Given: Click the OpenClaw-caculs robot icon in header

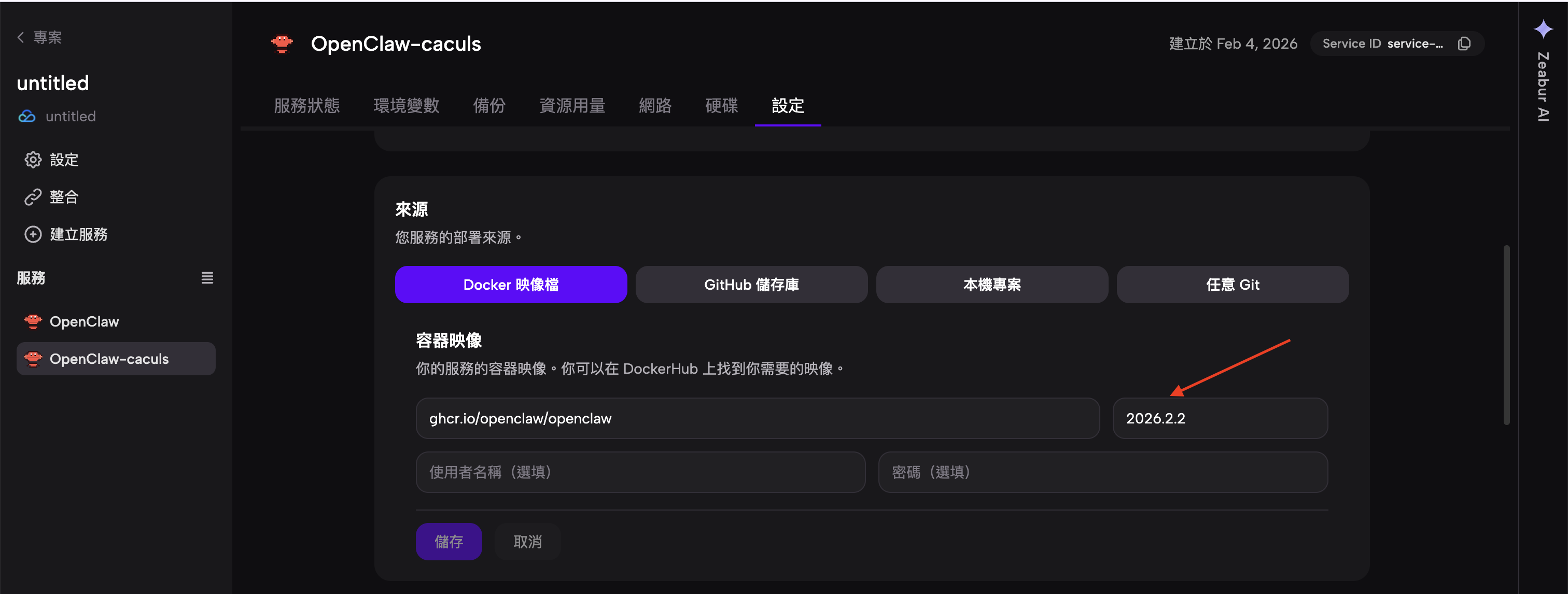Looking at the screenshot, I should (x=282, y=43).
